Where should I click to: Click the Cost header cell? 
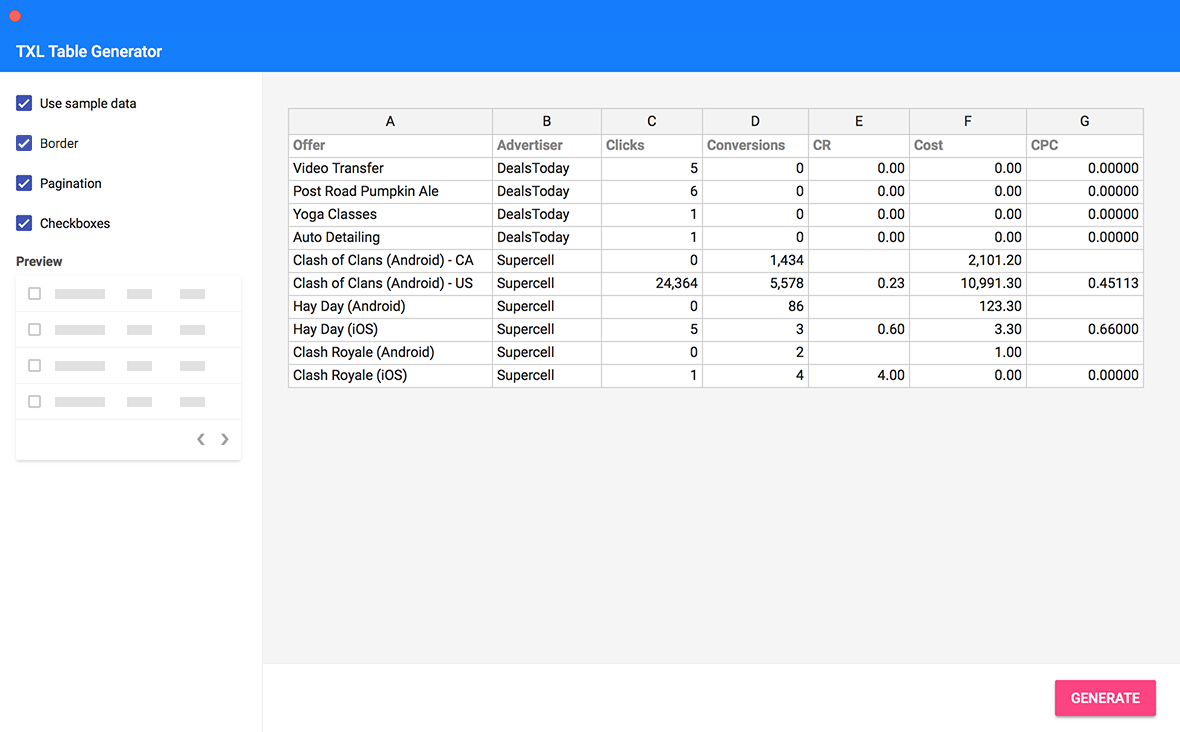968,145
